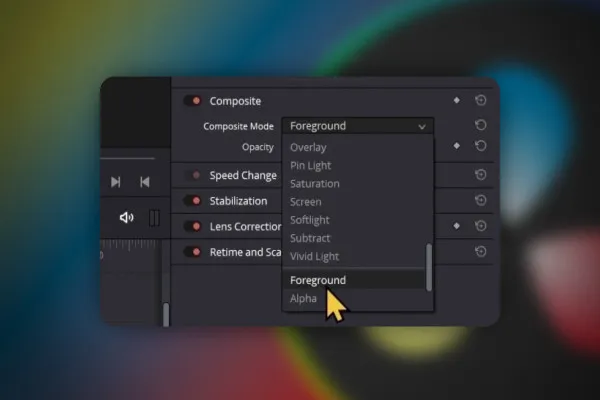Reset Lens Correction settings
The width and height of the screenshot is (600, 400).
pos(481,226)
